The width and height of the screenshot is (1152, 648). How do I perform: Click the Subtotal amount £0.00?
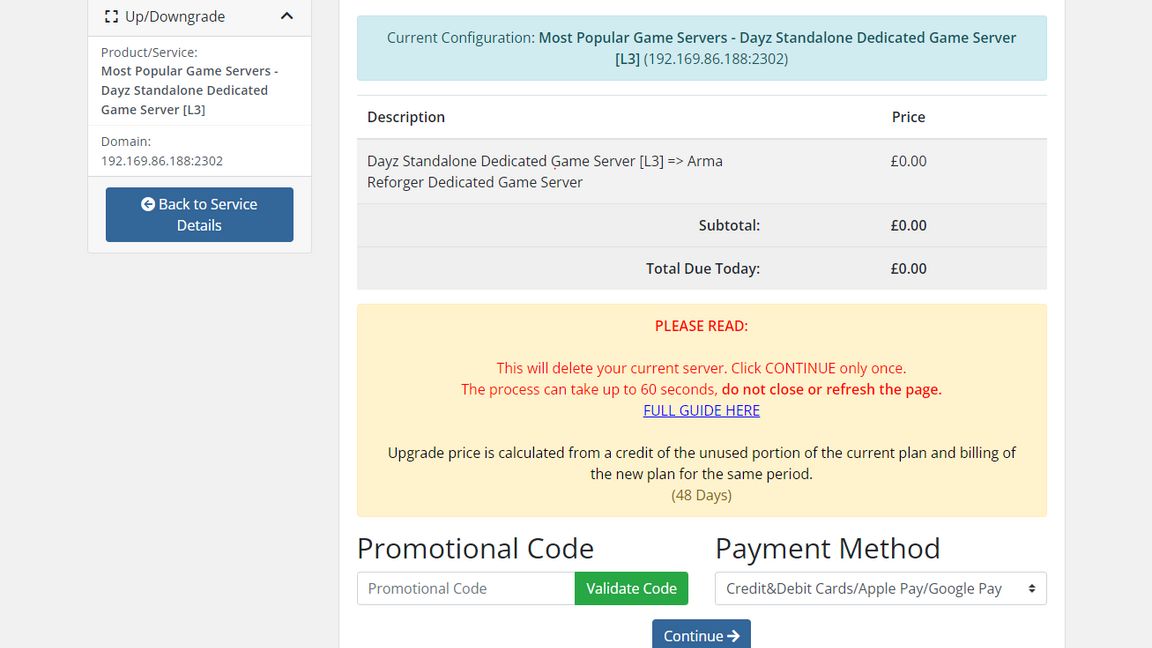pos(908,225)
